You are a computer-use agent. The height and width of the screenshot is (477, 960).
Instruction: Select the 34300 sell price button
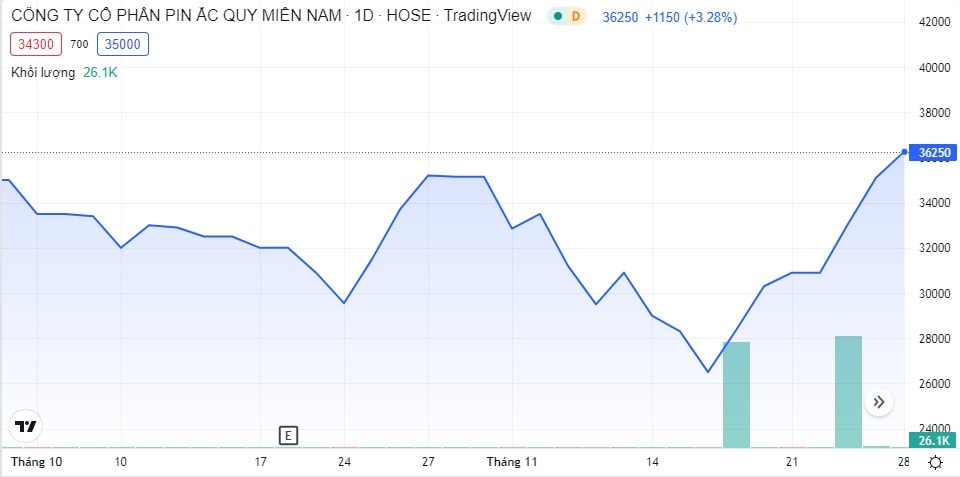(36, 44)
